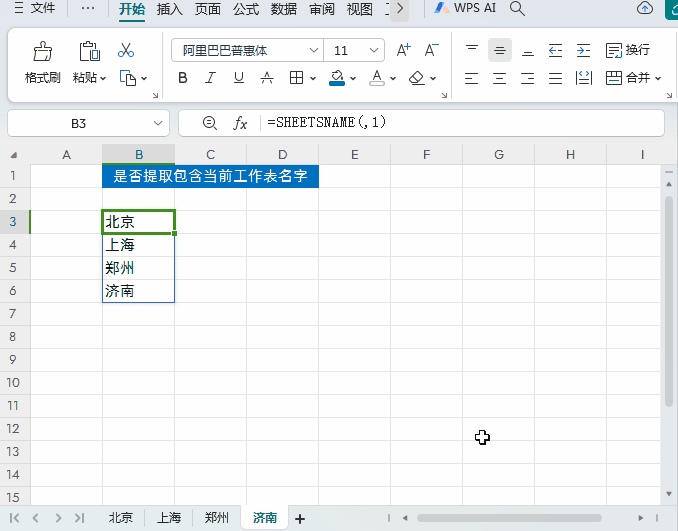Screen dimensions: 678x531
Task: Add a new sheet with plus button
Action: point(300,518)
